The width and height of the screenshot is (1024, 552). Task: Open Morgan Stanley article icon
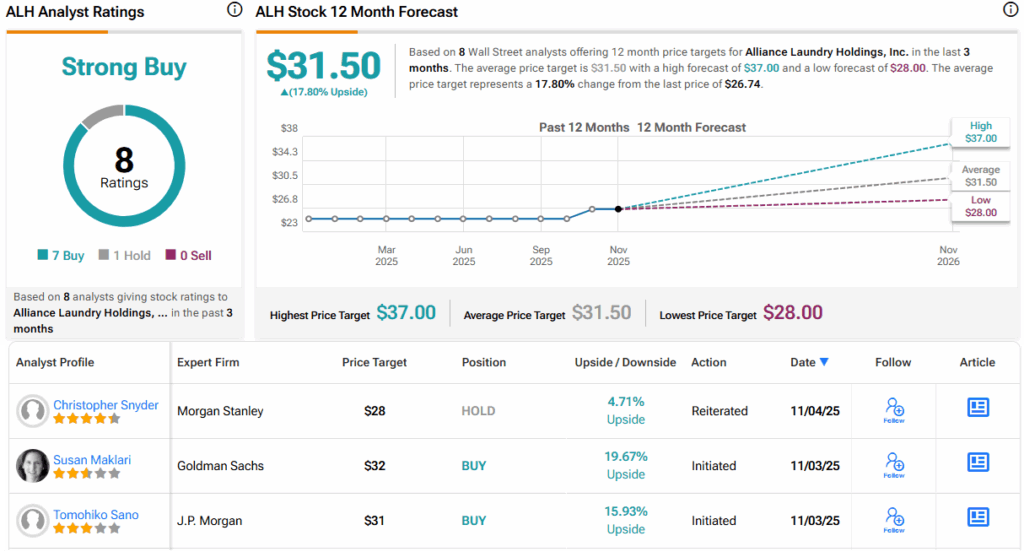click(x=978, y=407)
